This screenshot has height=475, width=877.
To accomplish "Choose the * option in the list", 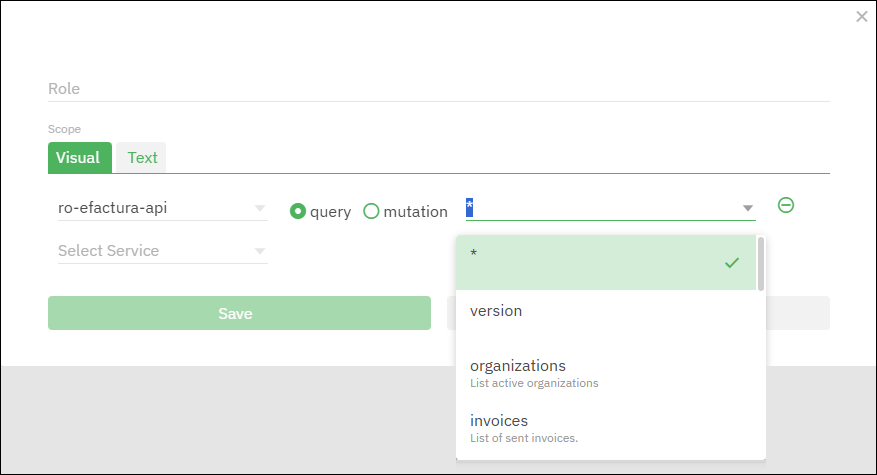I will 606,262.
